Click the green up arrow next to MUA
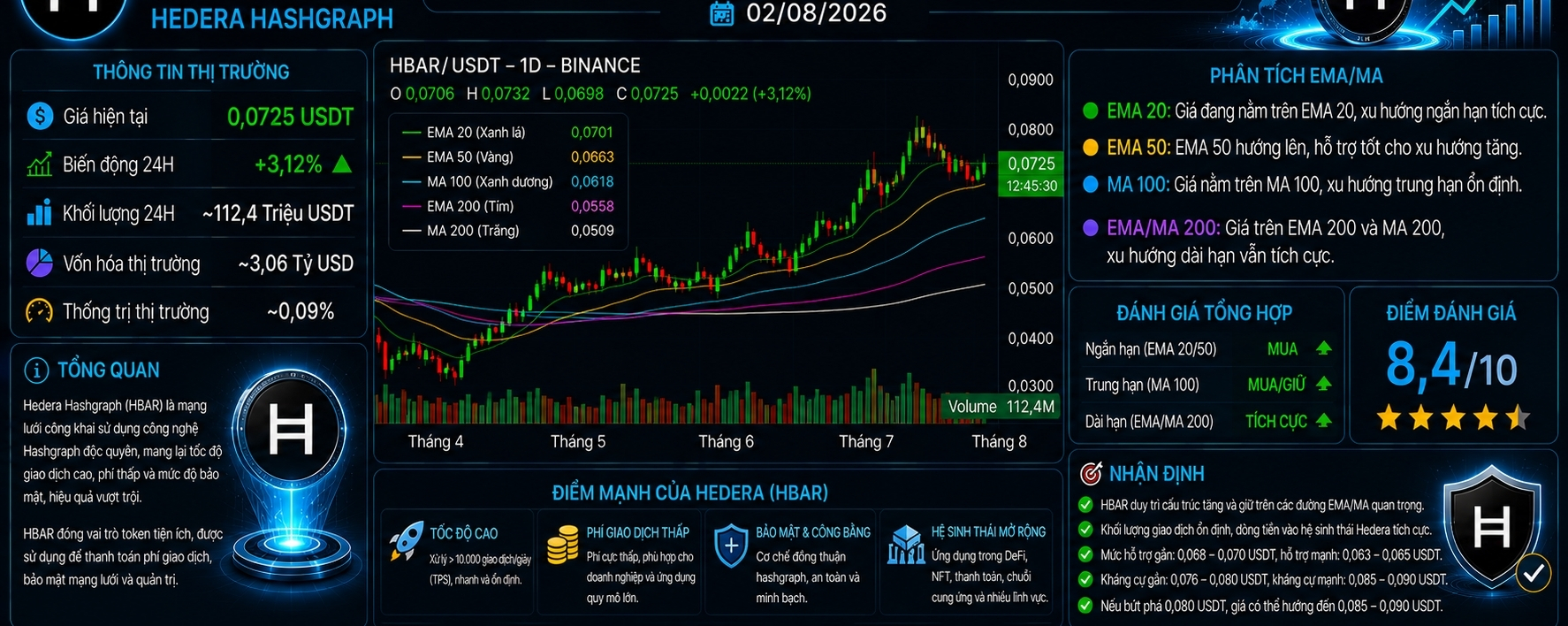 click(x=1323, y=348)
